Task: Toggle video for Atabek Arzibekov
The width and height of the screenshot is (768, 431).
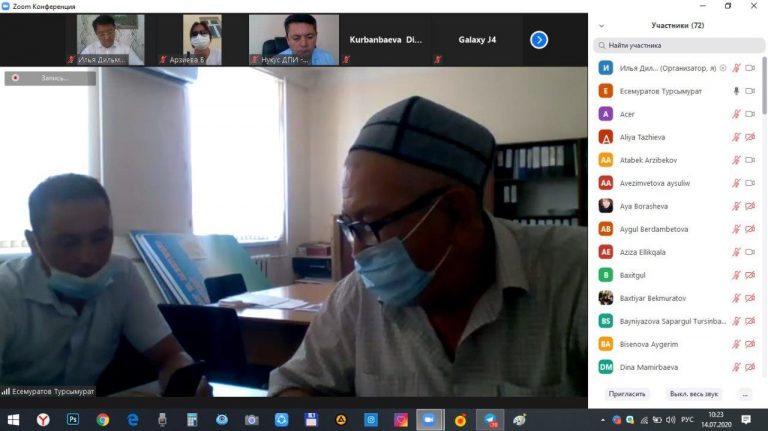Action: tap(750, 160)
